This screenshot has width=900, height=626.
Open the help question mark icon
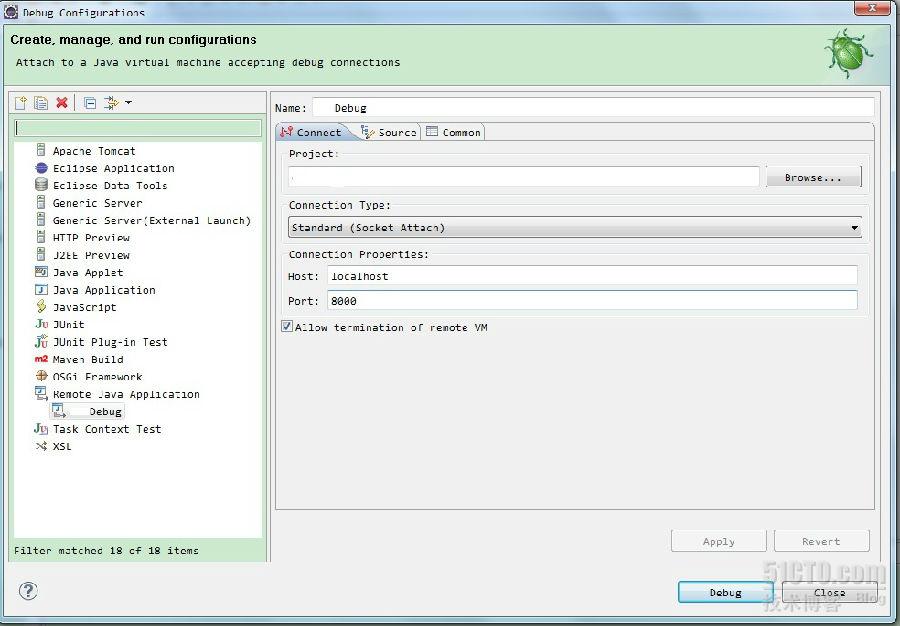(x=28, y=590)
